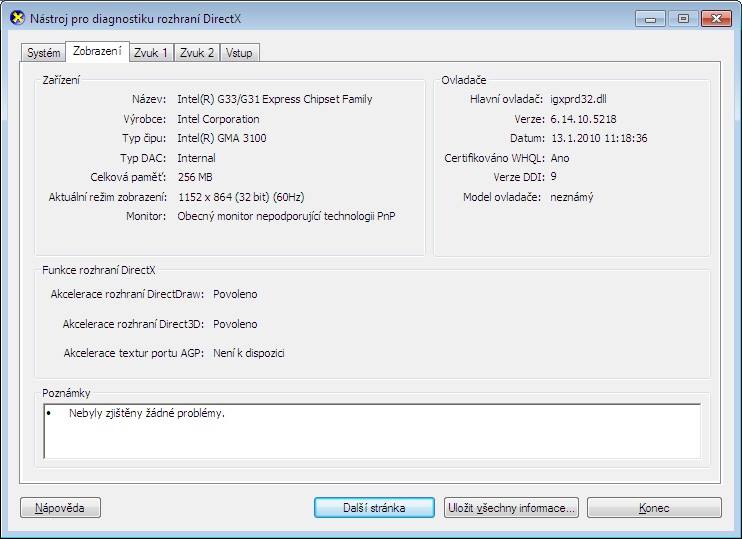Switch to the Systém tab

click(44, 53)
